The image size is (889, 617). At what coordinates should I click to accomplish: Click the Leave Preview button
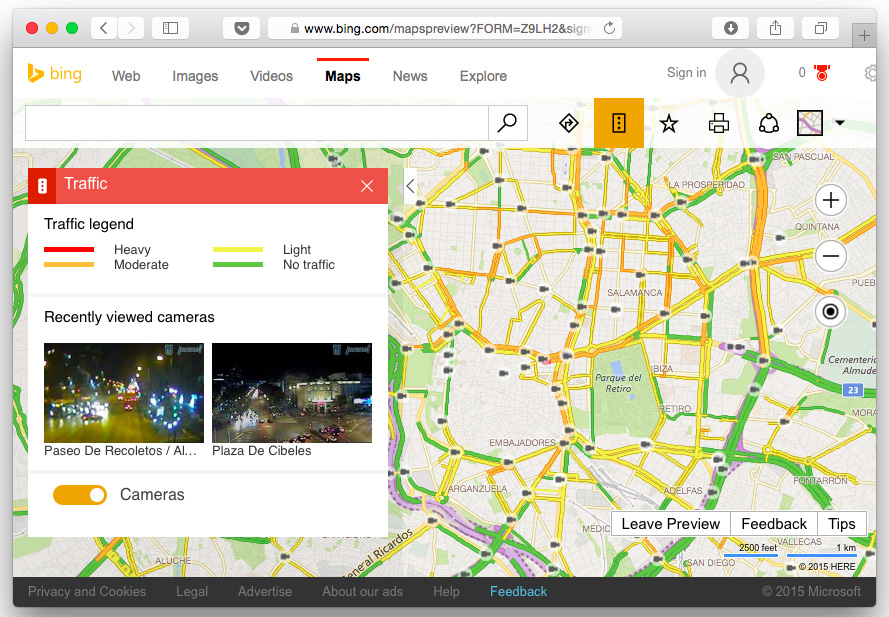[671, 523]
